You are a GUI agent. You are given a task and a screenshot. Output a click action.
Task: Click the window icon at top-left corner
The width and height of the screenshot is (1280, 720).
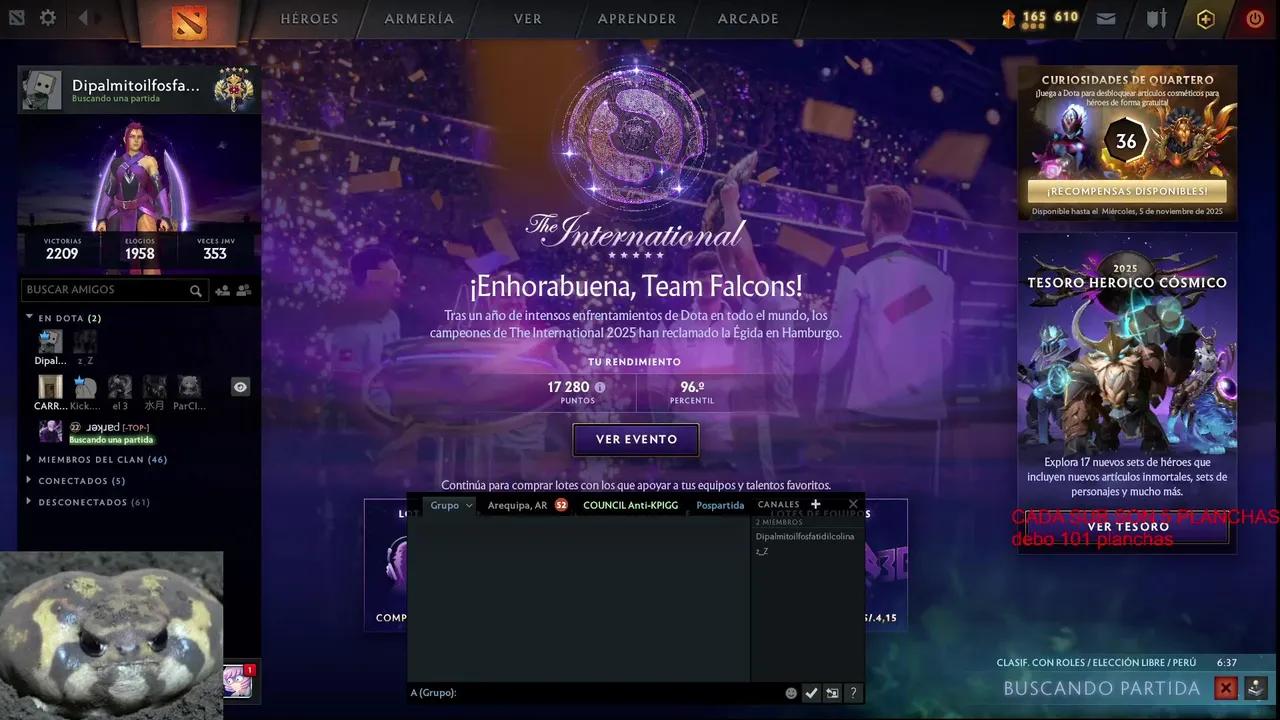point(16,18)
